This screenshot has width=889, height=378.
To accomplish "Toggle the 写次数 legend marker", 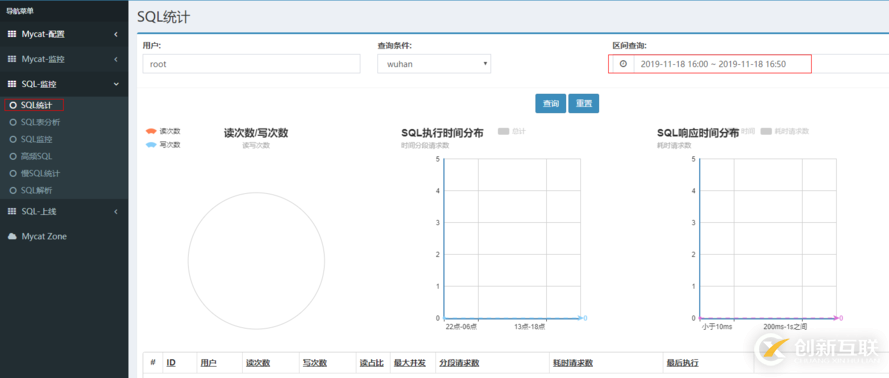I will tap(151, 145).
